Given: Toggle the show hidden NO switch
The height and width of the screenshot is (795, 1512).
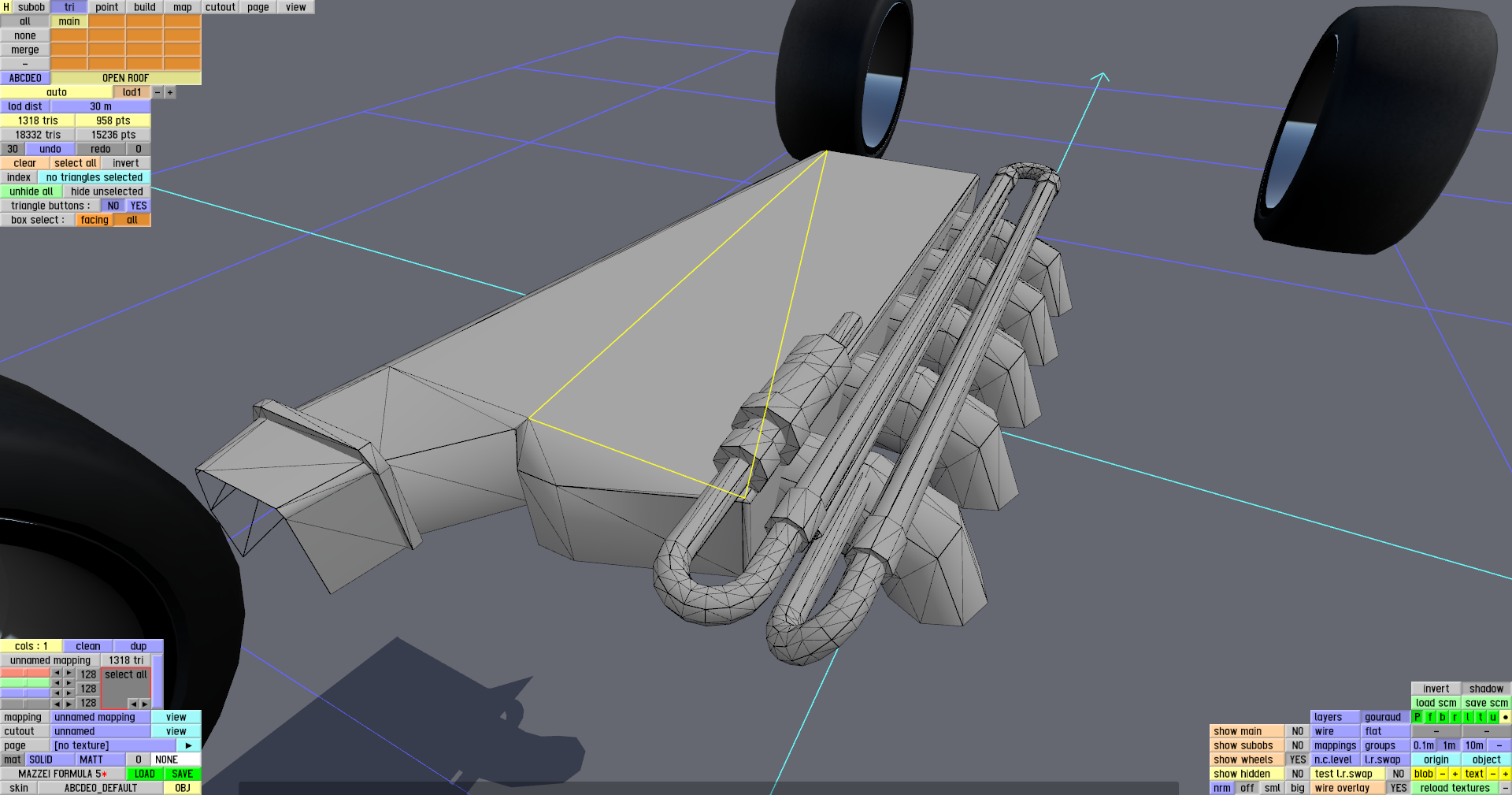Looking at the screenshot, I should [x=1298, y=774].
